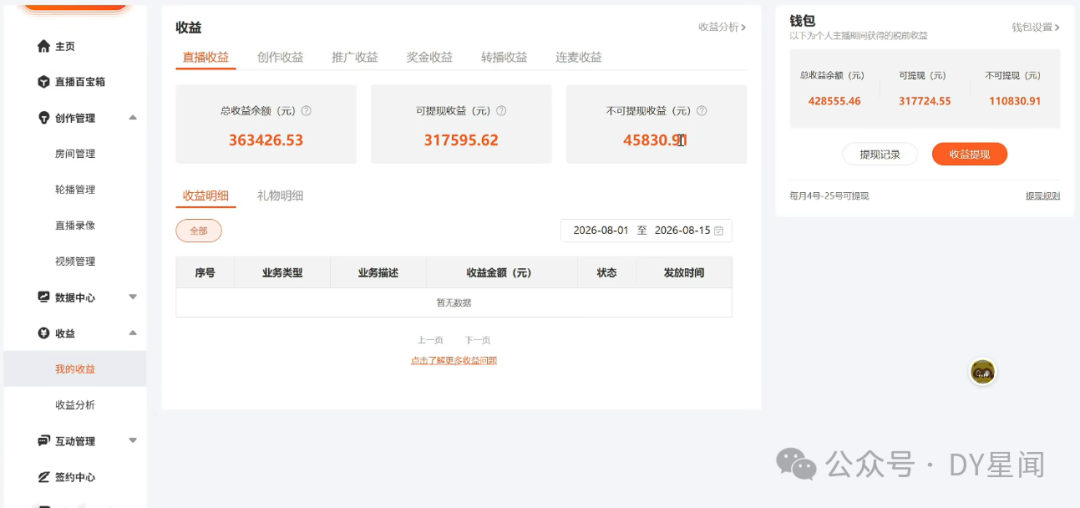
Task: Click the wallet 110830.91 value
Action: (1015, 101)
